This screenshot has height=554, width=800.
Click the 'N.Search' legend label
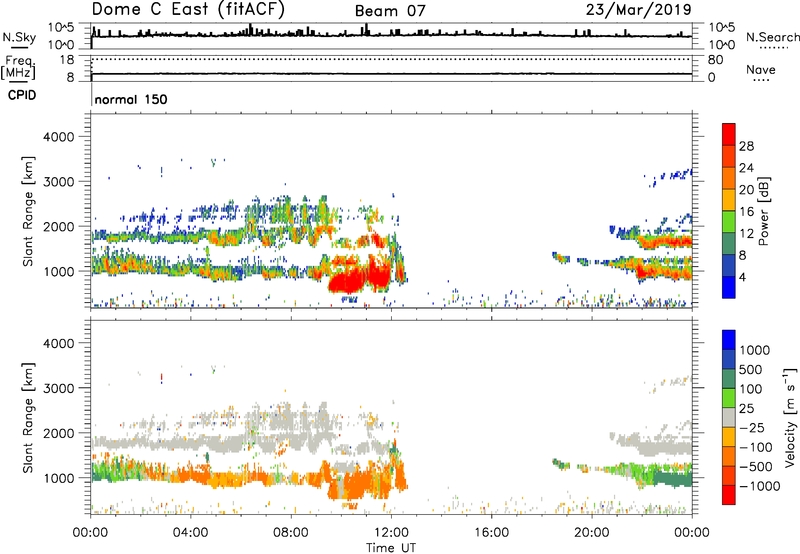pyautogui.click(x=772, y=37)
